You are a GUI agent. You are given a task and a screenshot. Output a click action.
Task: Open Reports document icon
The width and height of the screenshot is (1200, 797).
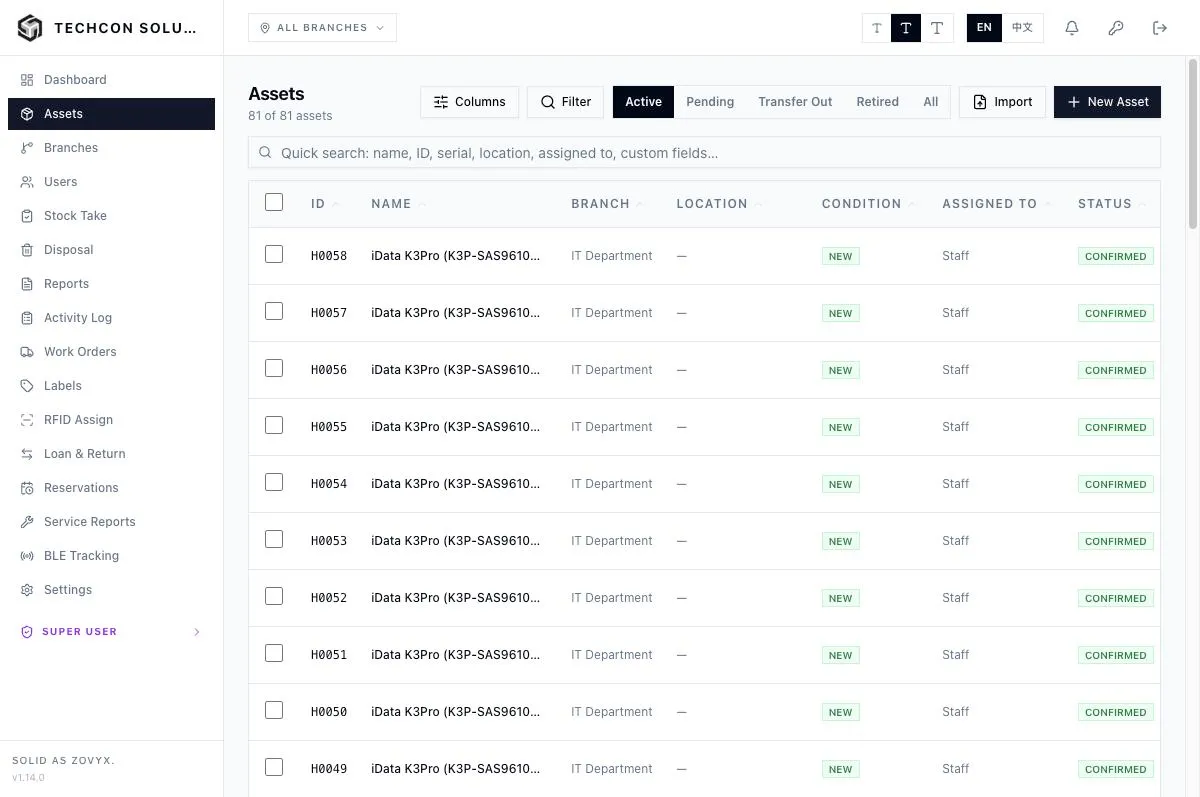pyautogui.click(x=27, y=284)
